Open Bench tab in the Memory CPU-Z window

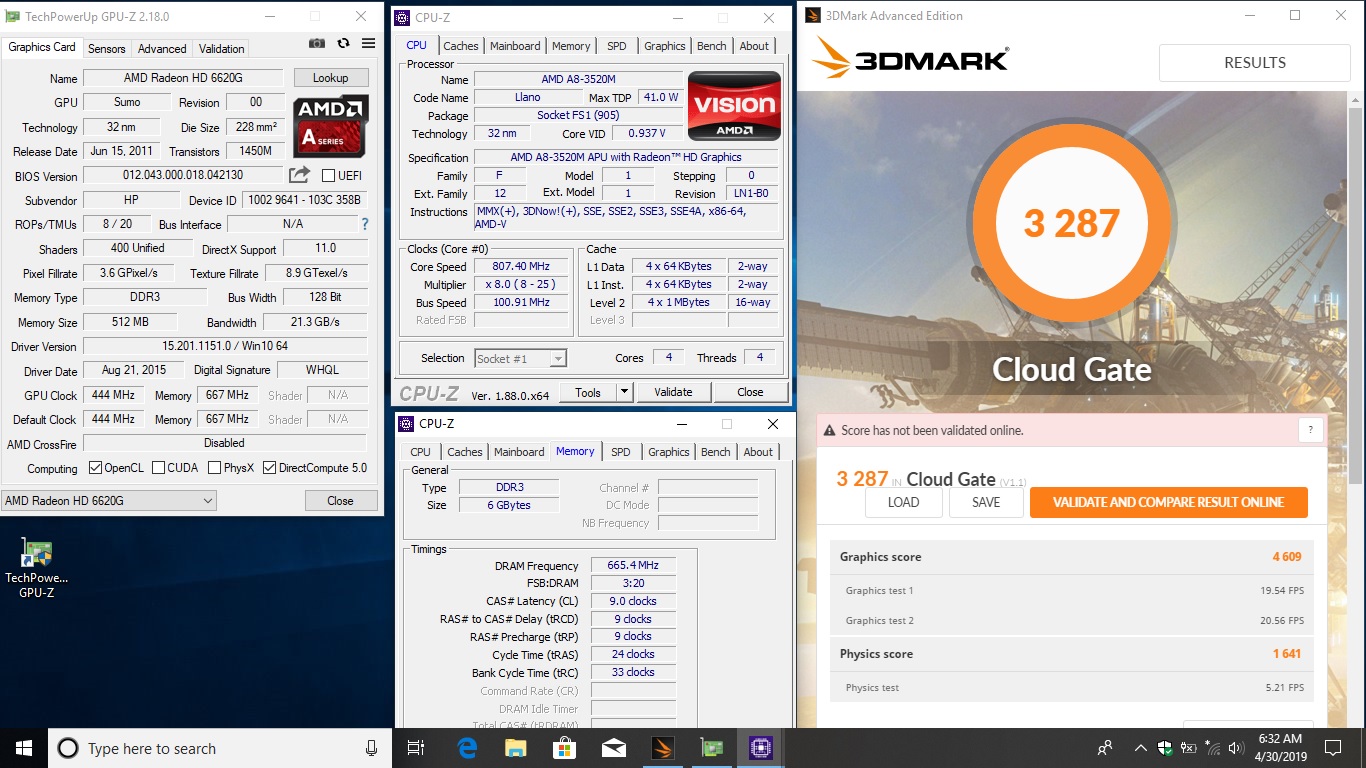[716, 452]
